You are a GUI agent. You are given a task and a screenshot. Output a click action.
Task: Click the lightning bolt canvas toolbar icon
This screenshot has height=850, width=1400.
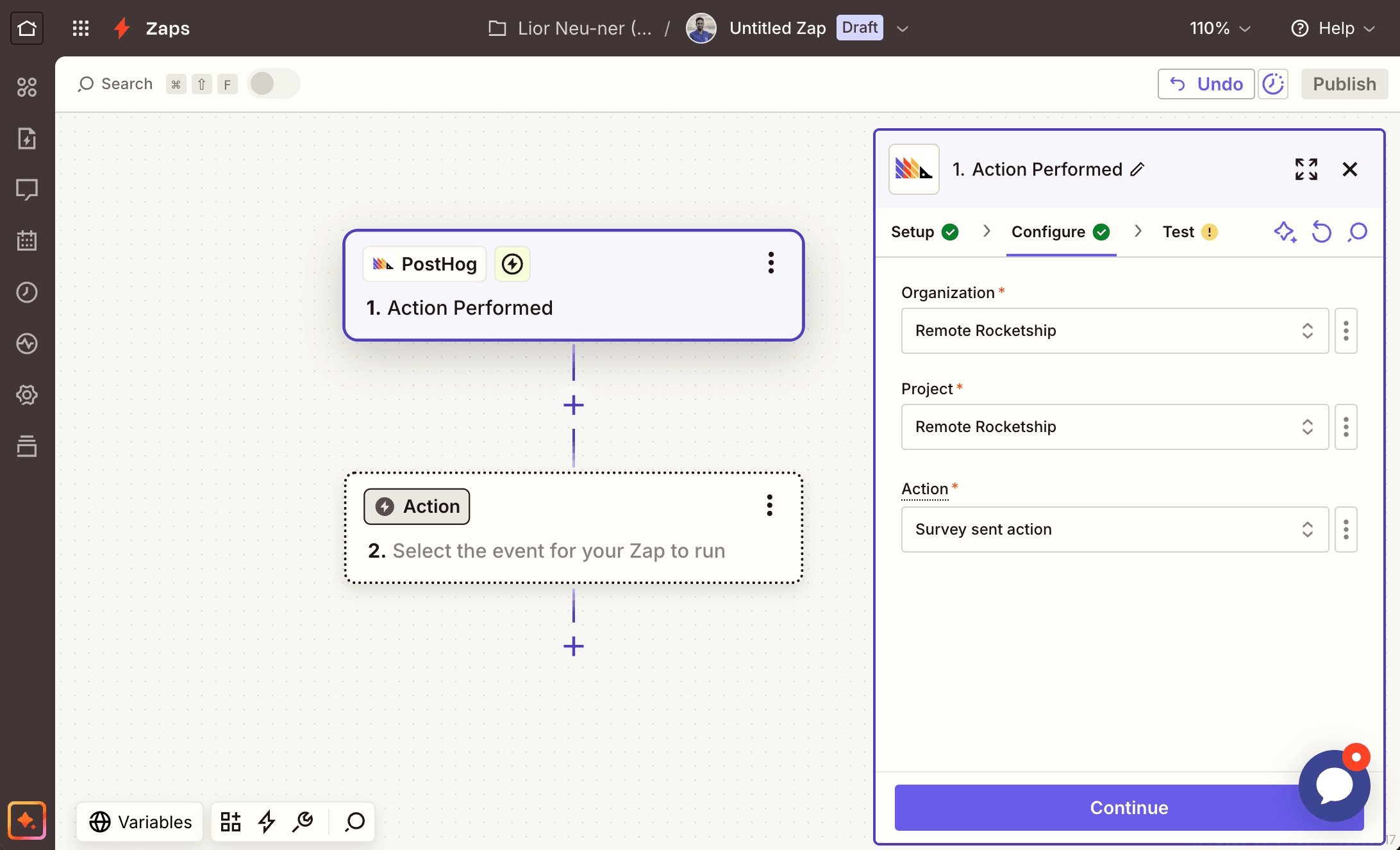pyautogui.click(x=267, y=822)
